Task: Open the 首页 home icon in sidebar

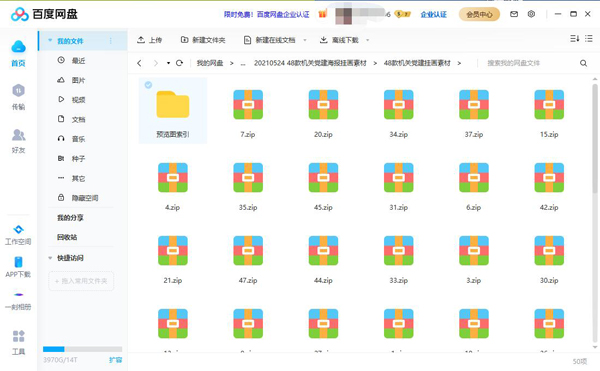Action: (18, 53)
